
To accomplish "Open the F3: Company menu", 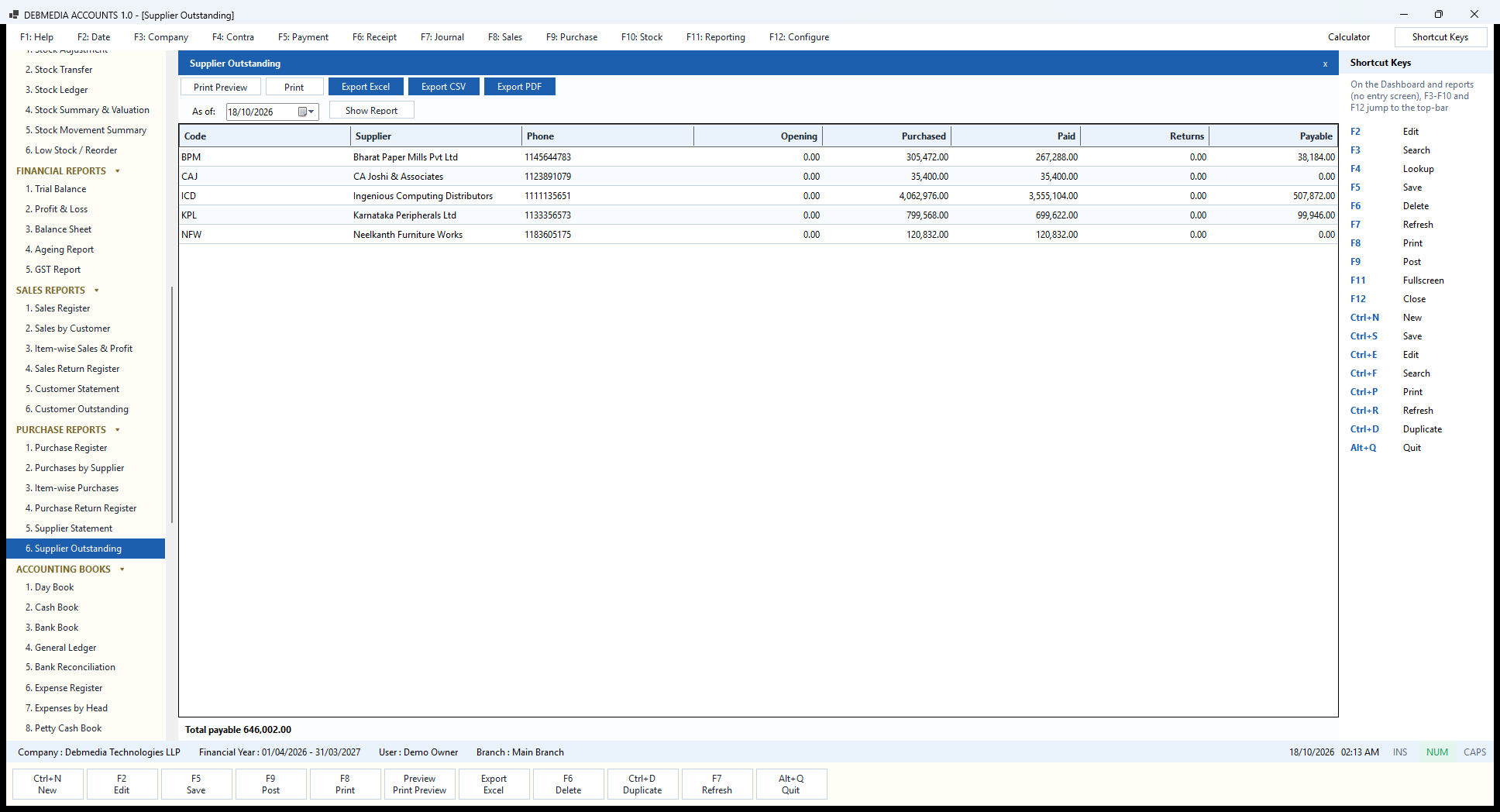I will click(x=161, y=37).
